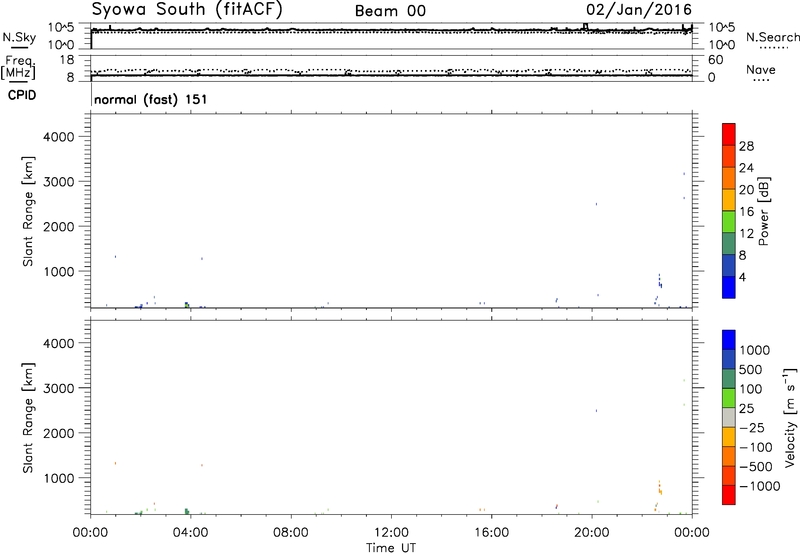Viewport: 800px width, 554px height.
Task: Pick the red top segment of the power color bar
Action: (x=729, y=135)
